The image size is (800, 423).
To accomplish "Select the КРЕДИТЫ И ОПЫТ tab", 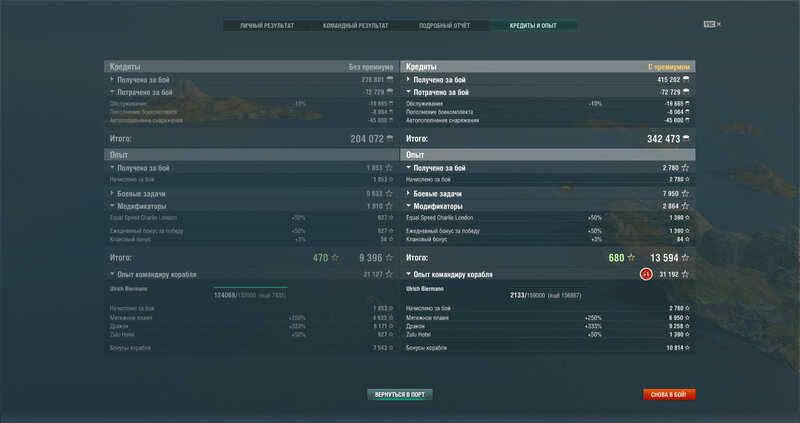I will pos(533,26).
